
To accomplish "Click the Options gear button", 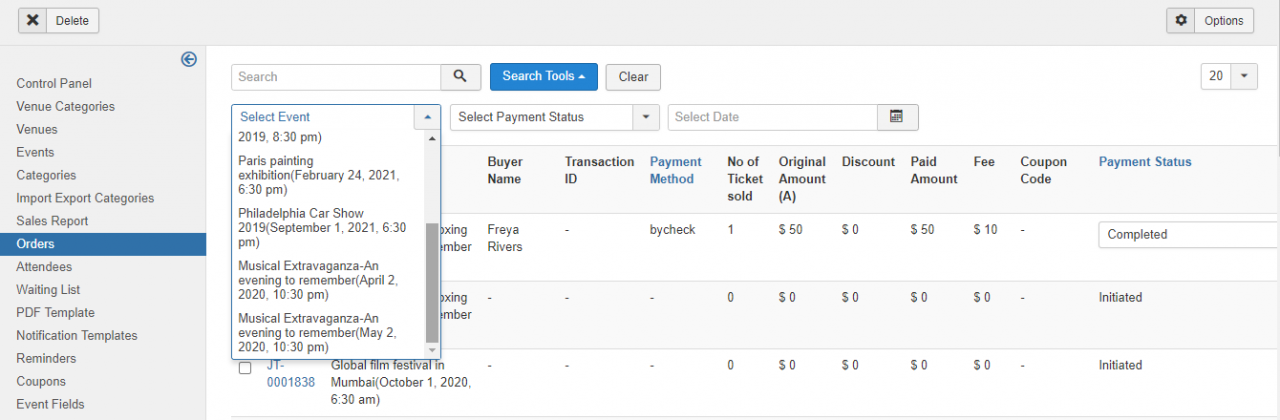I will click(1210, 20).
